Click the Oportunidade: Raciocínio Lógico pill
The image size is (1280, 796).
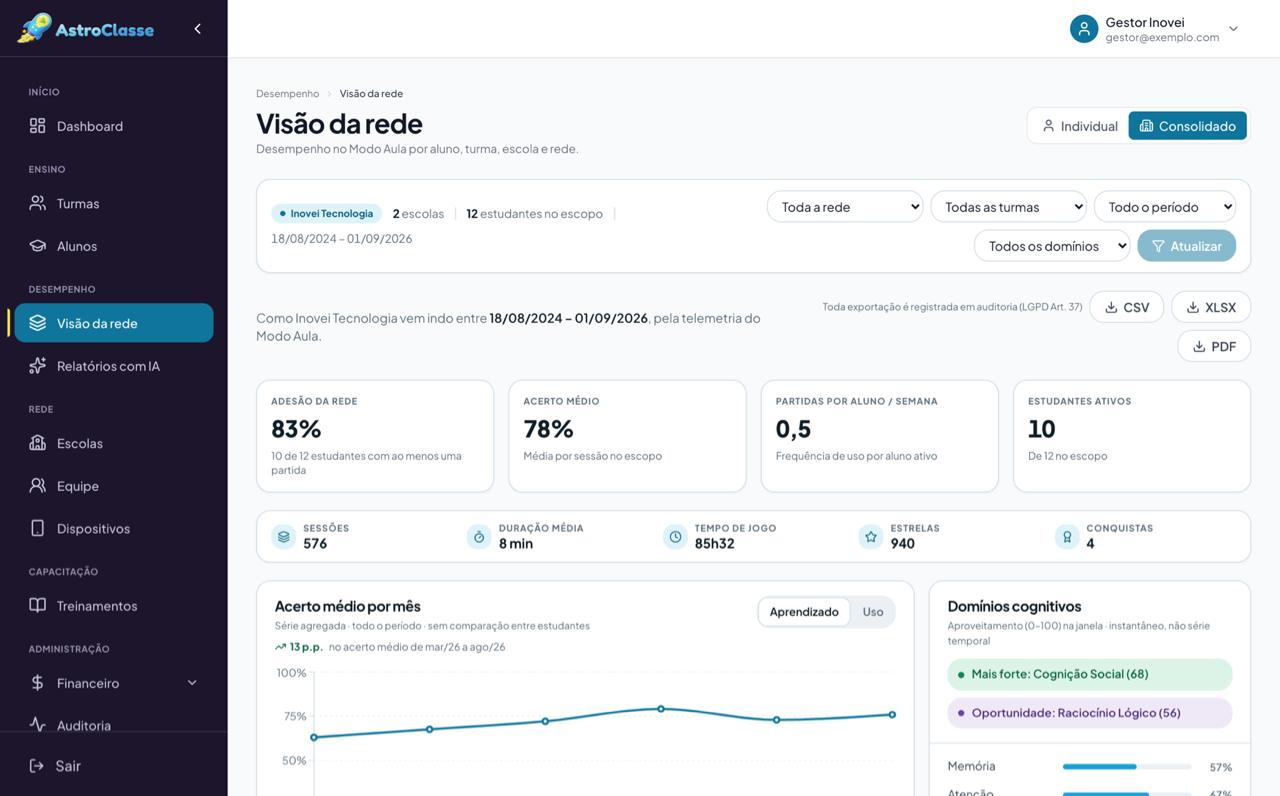(1090, 713)
